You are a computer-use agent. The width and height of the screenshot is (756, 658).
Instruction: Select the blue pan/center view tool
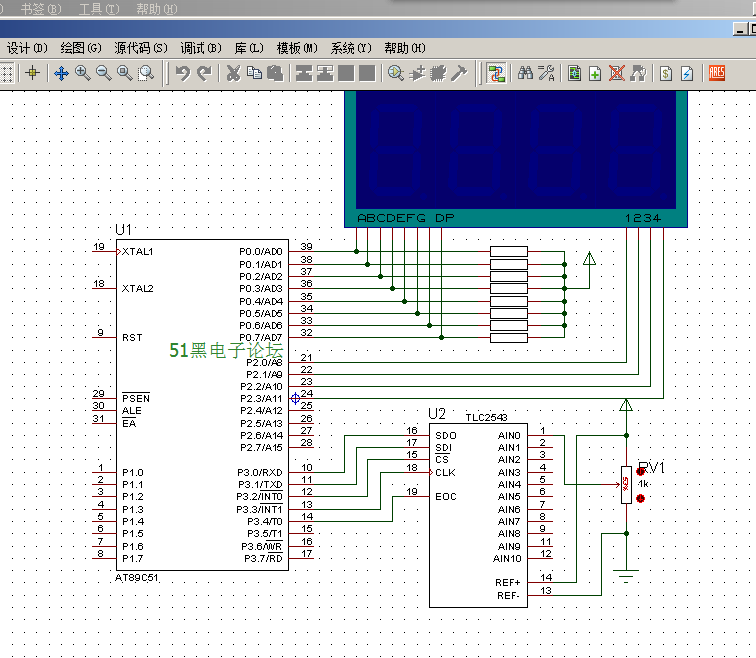[61, 73]
